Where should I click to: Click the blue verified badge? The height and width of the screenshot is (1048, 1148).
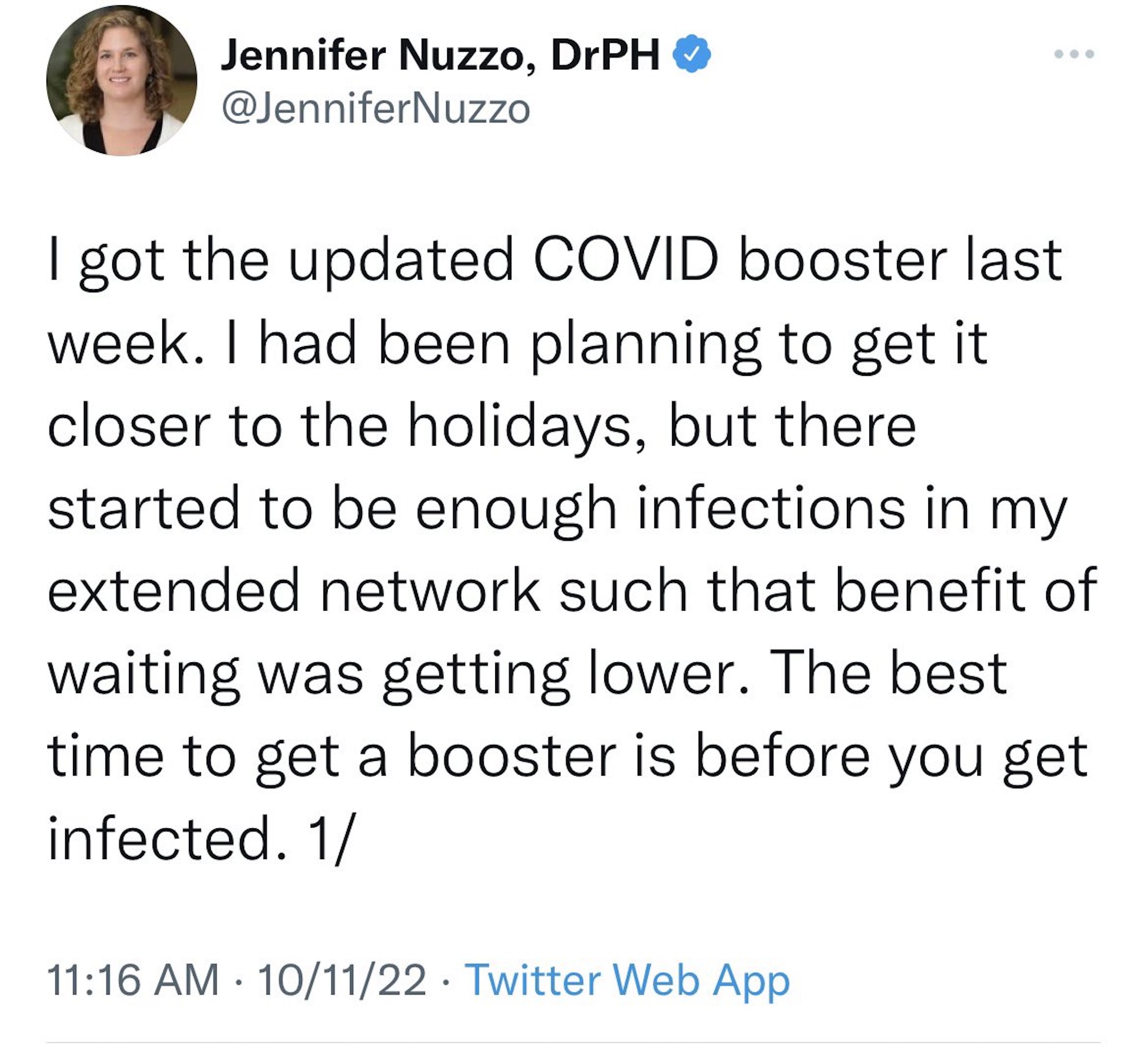691,54
